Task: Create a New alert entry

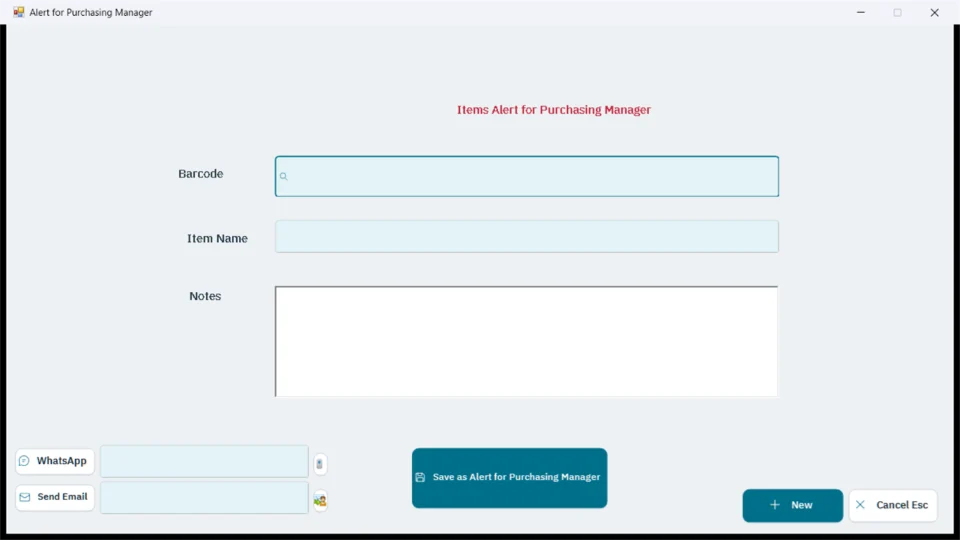Action: 792,505
